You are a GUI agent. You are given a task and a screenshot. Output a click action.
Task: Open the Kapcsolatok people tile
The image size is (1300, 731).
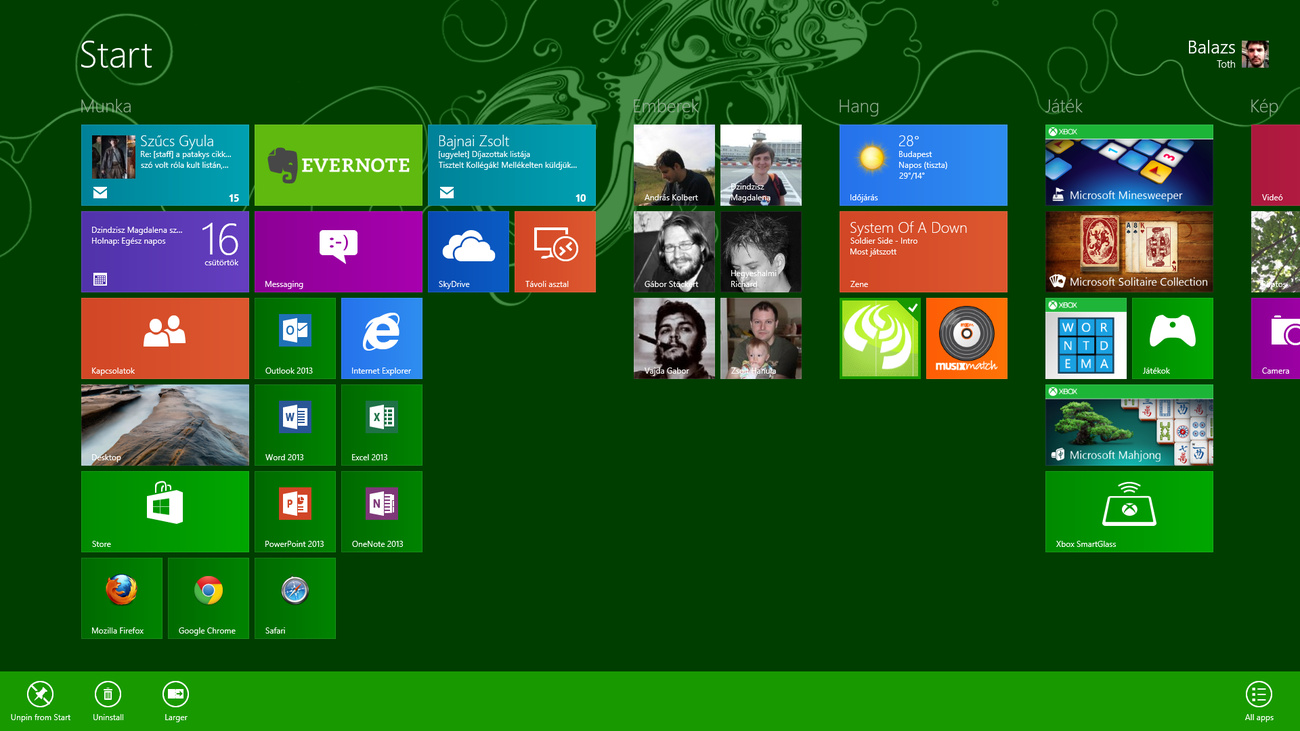pos(165,338)
